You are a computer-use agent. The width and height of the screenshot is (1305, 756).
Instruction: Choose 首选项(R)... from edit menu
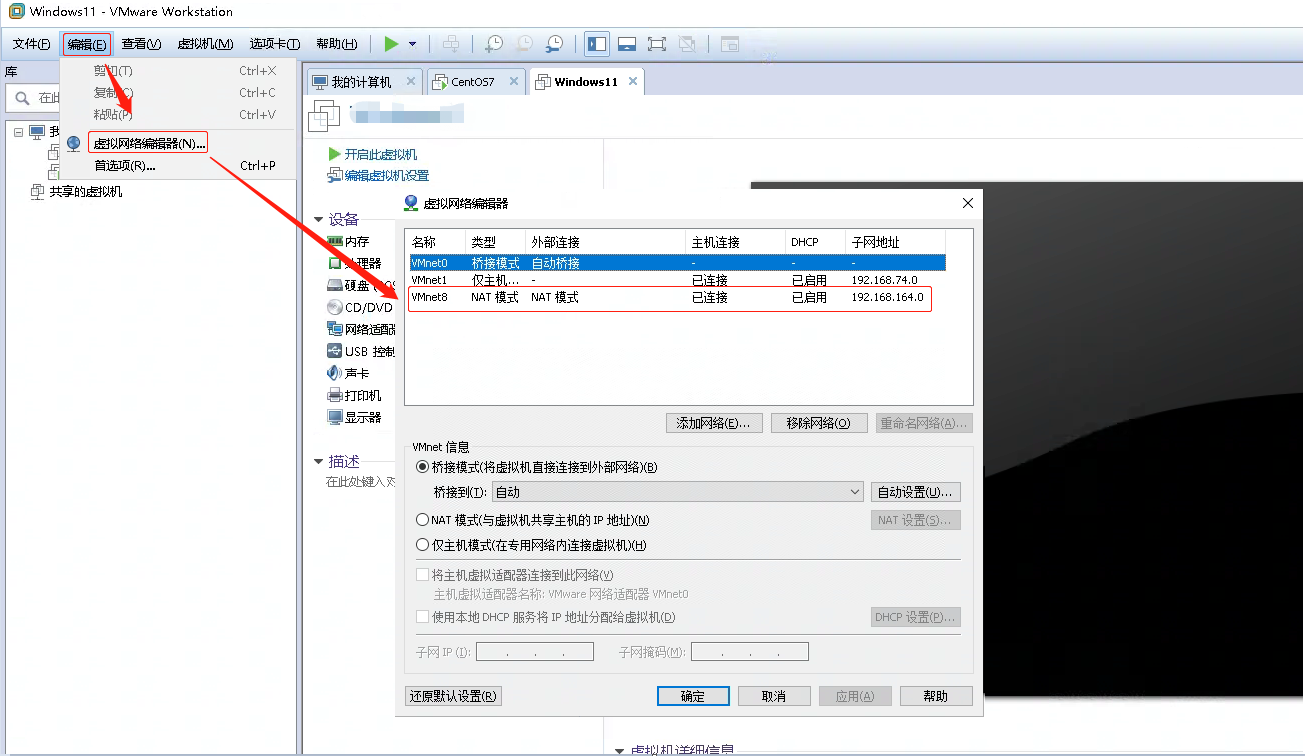click(x=125, y=166)
